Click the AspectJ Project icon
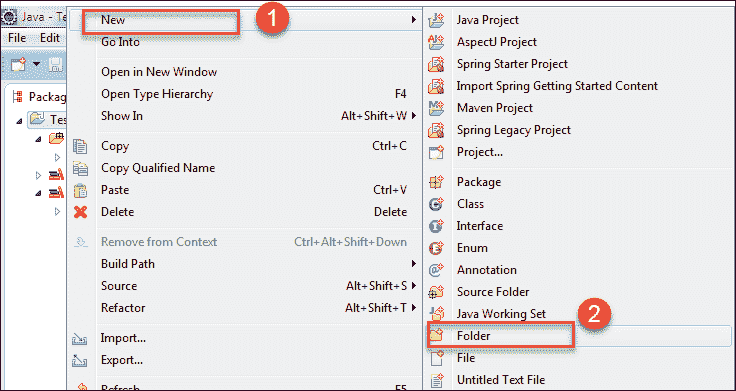Viewport: 736px width, 391px height. [x=437, y=42]
